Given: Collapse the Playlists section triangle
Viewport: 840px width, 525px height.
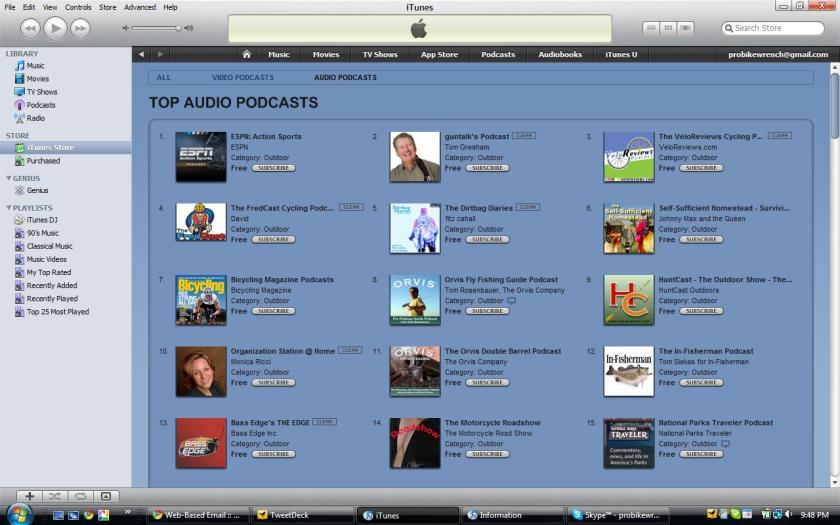Looking at the screenshot, I should (x=9, y=207).
